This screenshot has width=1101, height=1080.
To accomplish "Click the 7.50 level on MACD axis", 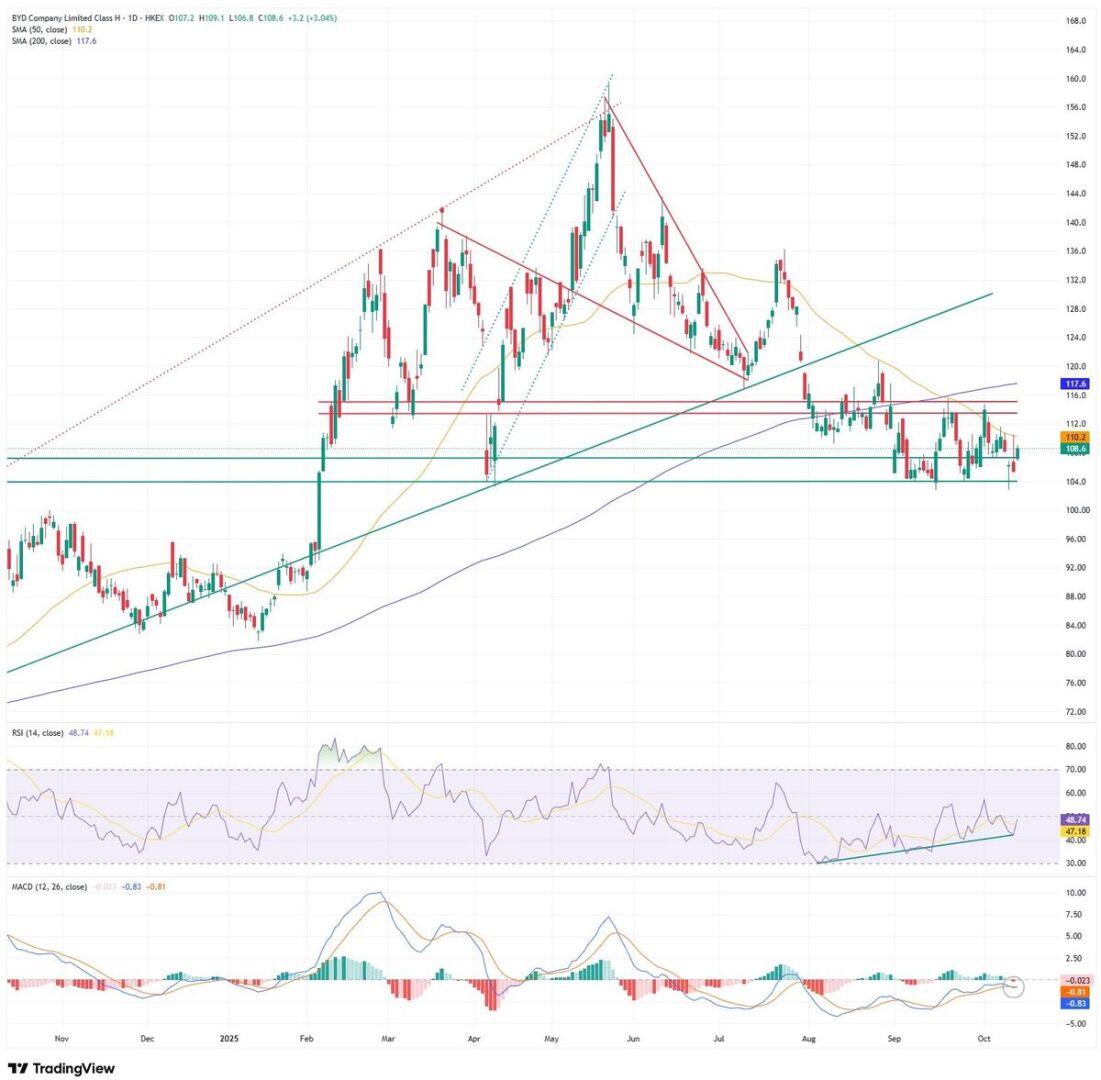I will point(1076,914).
